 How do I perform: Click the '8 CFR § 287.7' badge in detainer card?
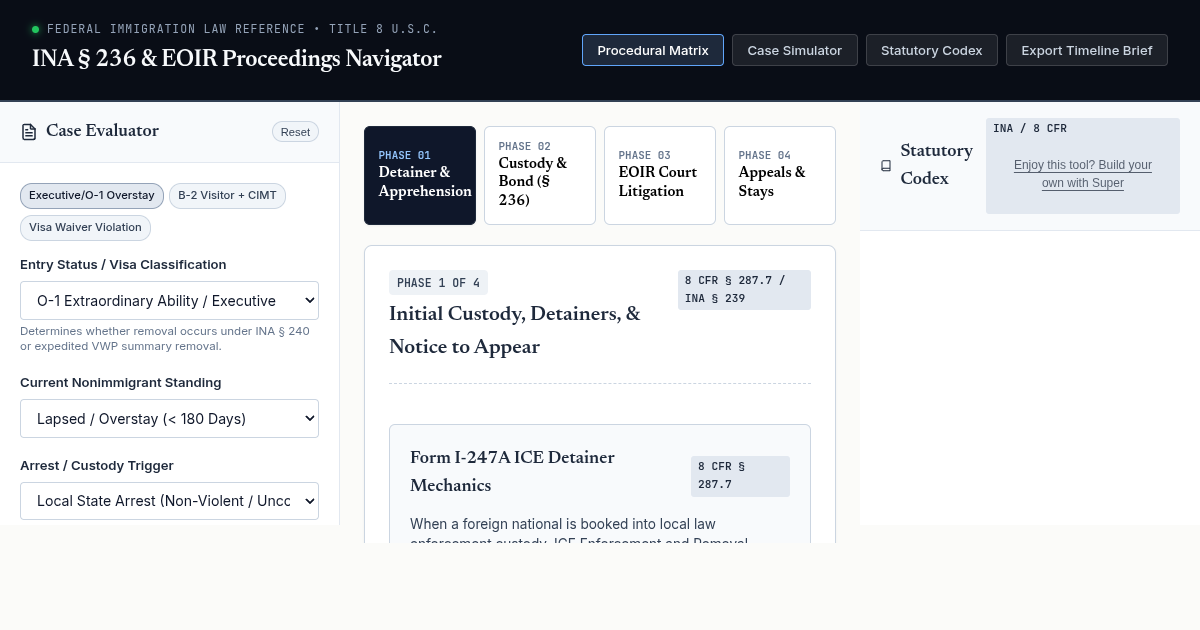(x=740, y=476)
